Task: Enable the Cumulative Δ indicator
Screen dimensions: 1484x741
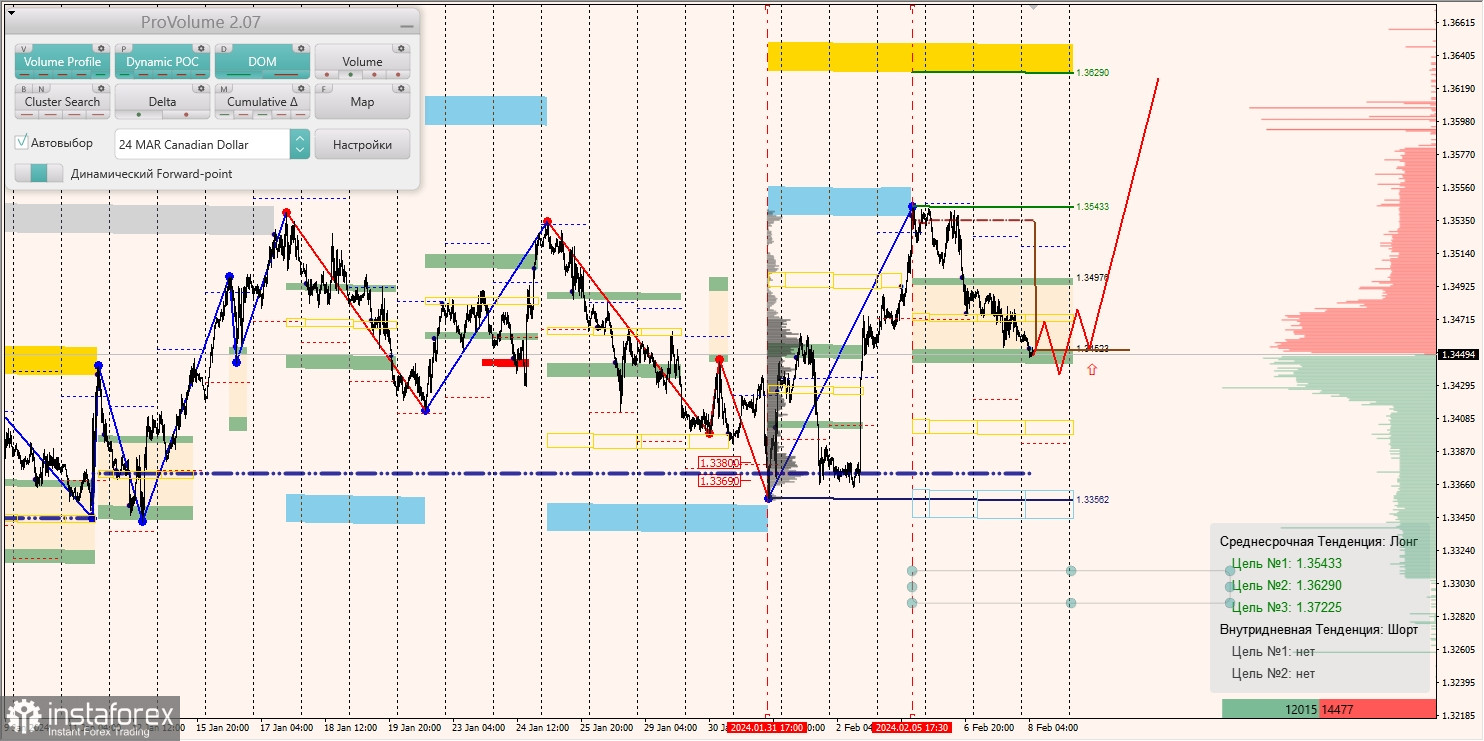Action: pyautogui.click(x=262, y=102)
